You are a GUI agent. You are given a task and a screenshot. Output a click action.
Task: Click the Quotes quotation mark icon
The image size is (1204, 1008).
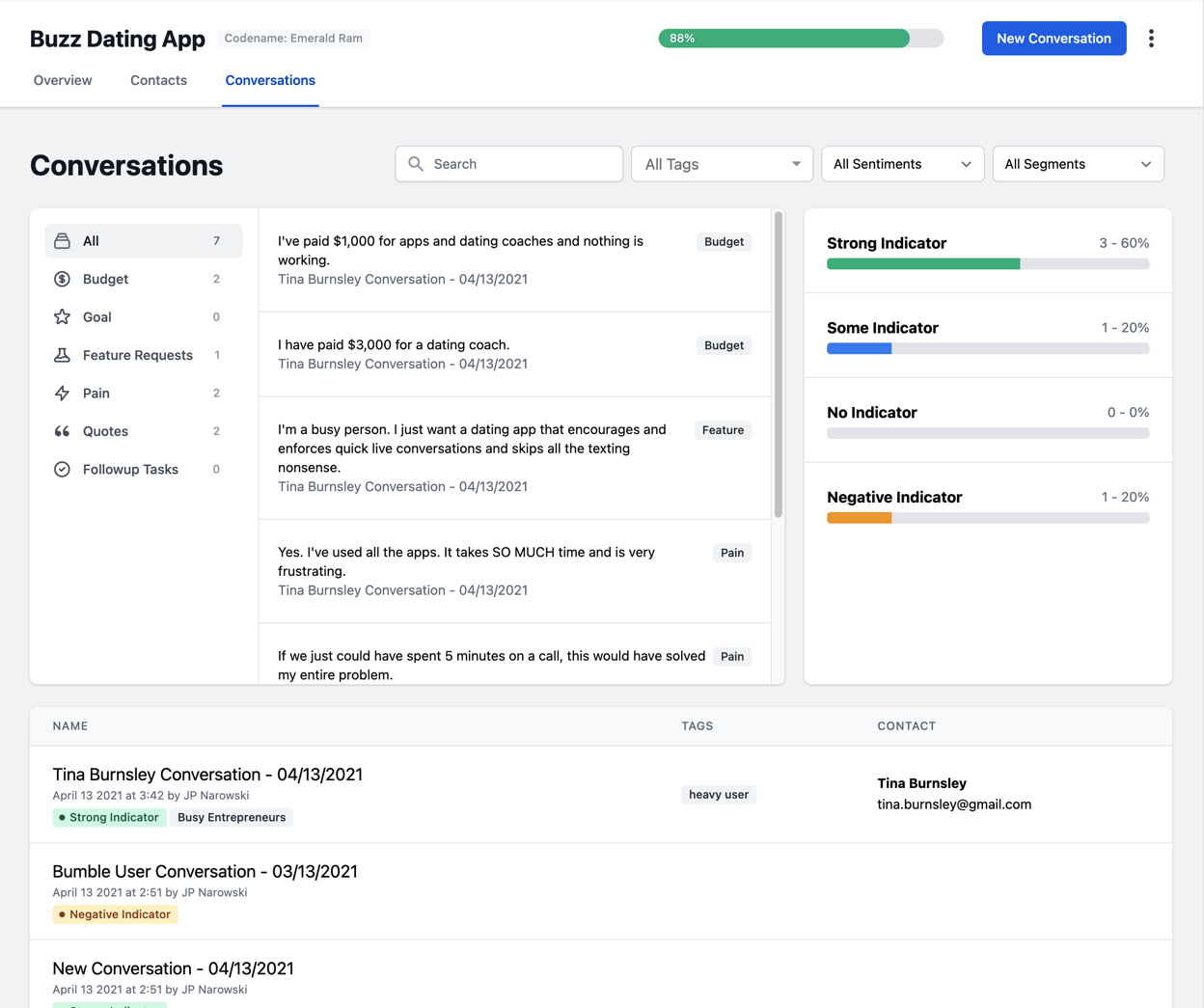point(62,431)
